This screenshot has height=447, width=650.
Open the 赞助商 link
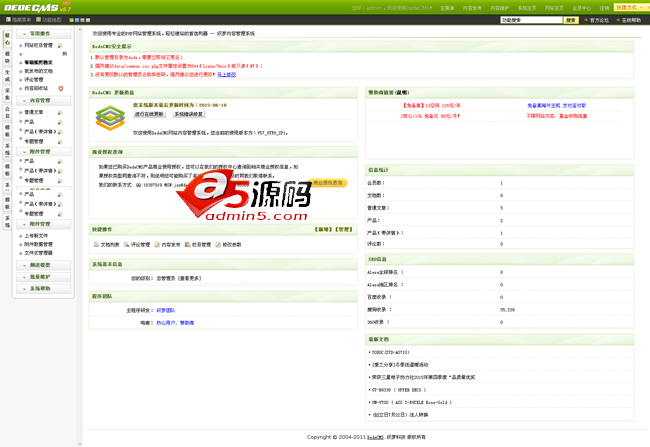click(187, 323)
